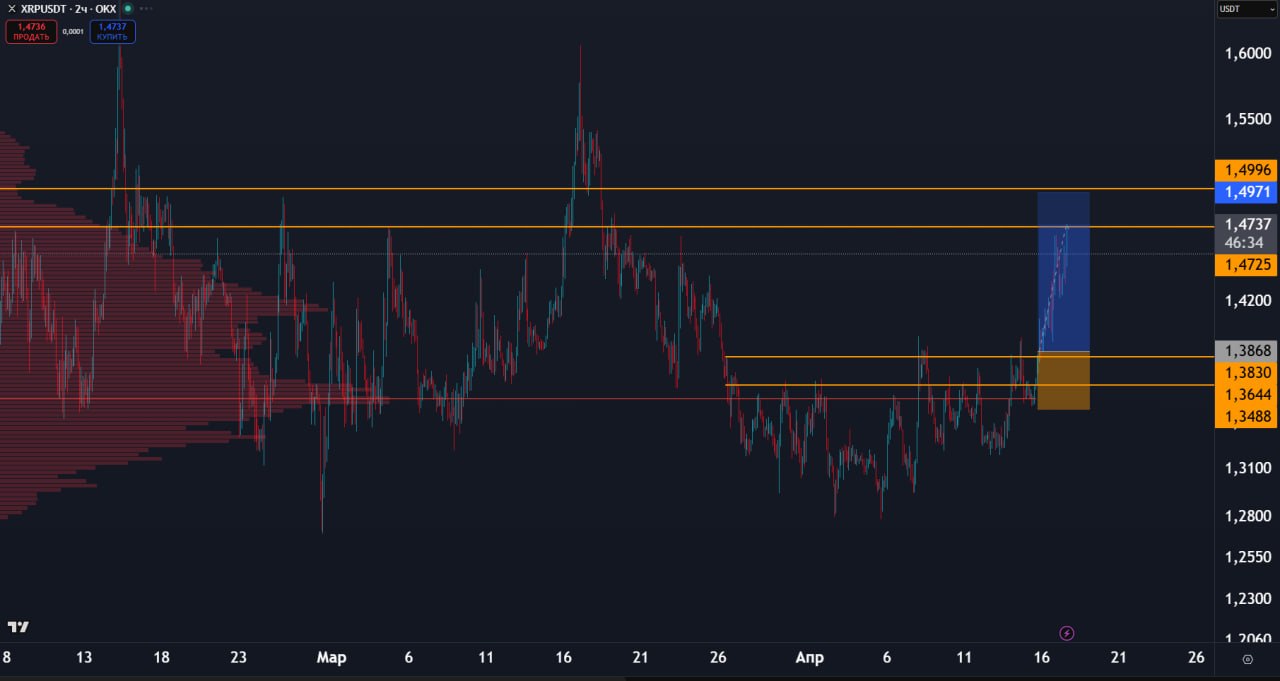Click the green market status dot
The height and width of the screenshot is (681, 1280).
126,8
